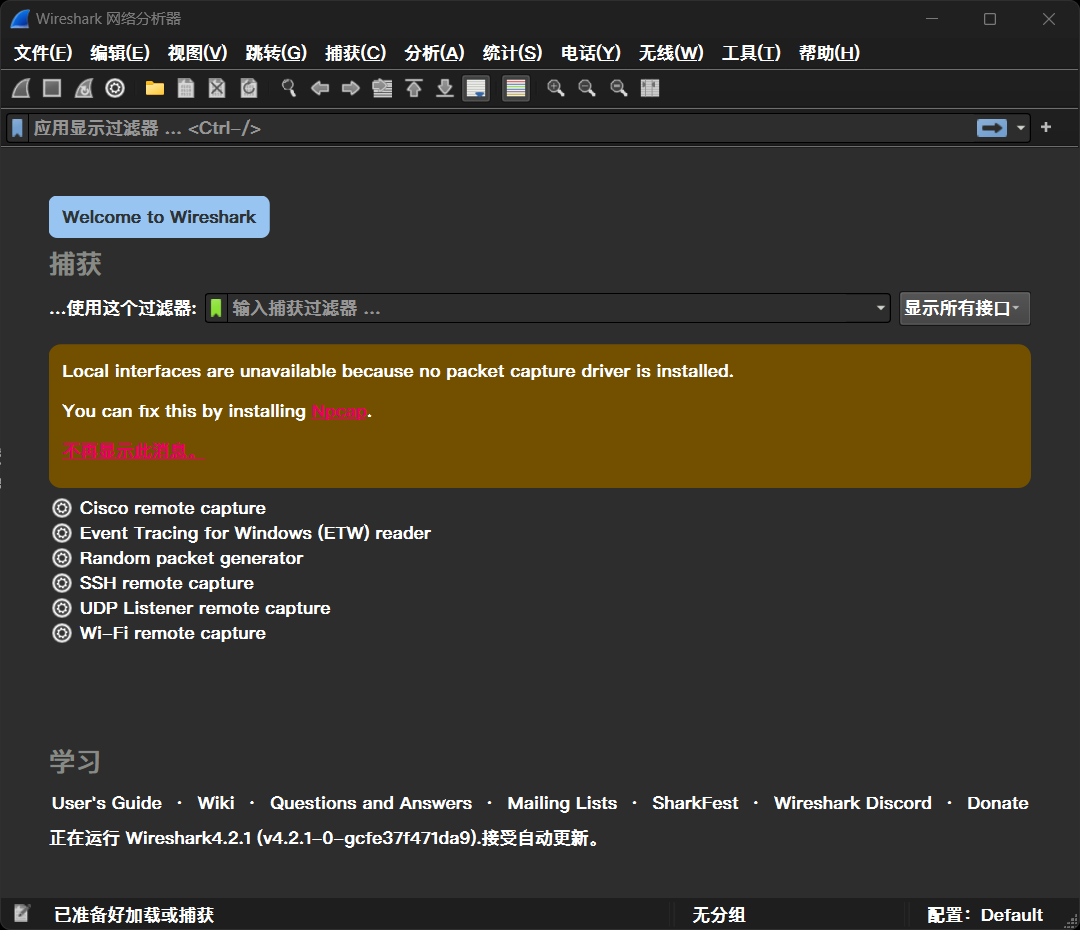The height and width of the screenshot is (930, 1080).
Task: Expand the display filter history dropdown
Action: pyautogui.click(x=1020, y=128)
